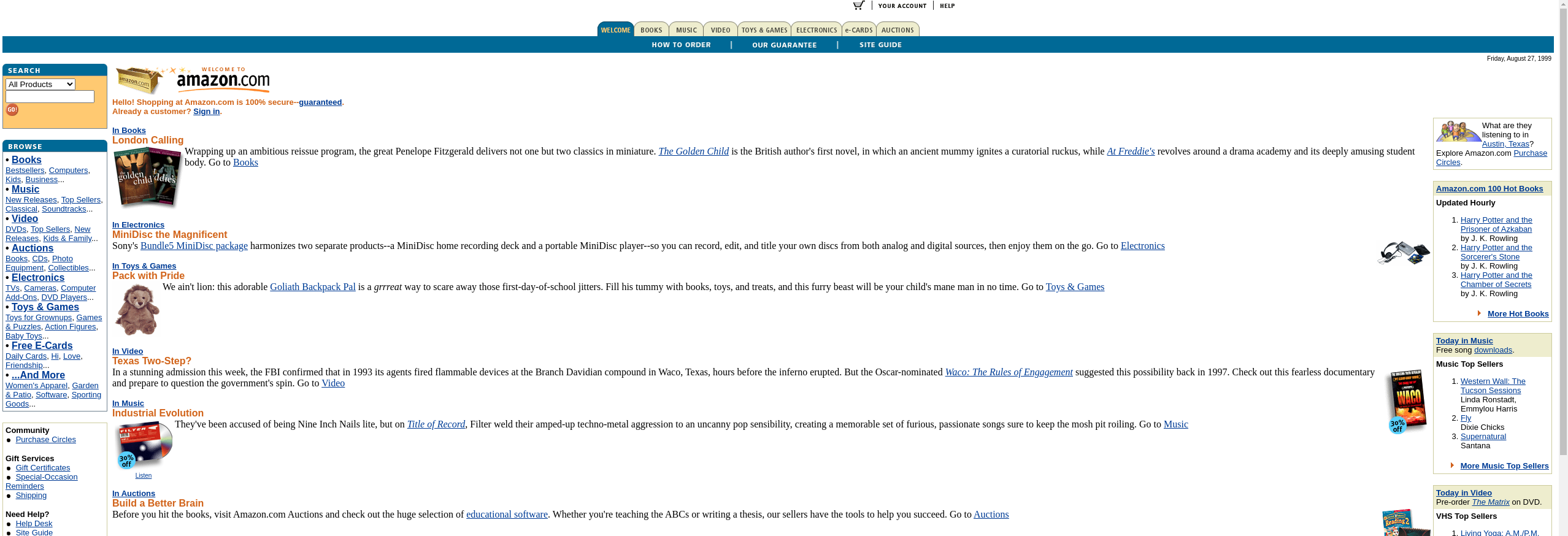
Task: Open Amazon.com 100 Hot Books link
Action: click(x=1489, y=189)
